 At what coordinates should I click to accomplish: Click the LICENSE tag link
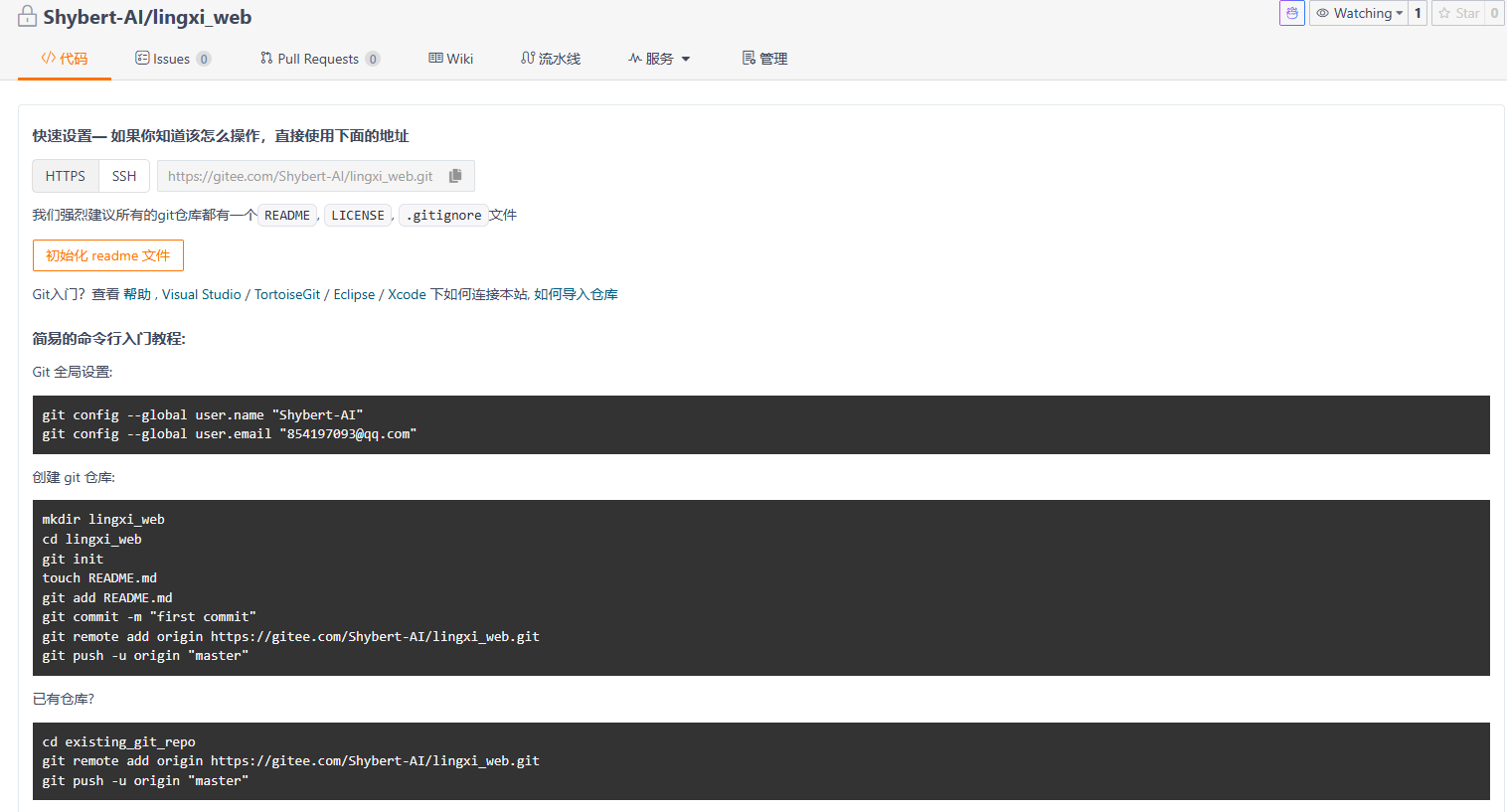pos(358,215)
